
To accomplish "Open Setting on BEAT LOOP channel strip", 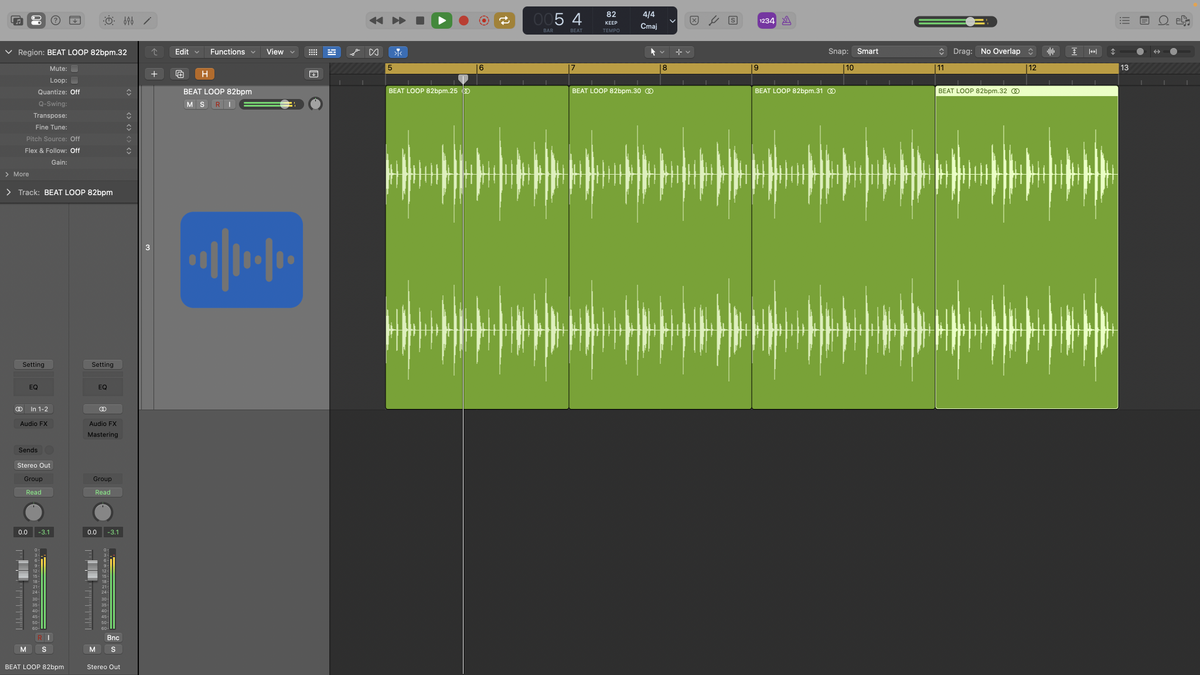I will point(33,365).
